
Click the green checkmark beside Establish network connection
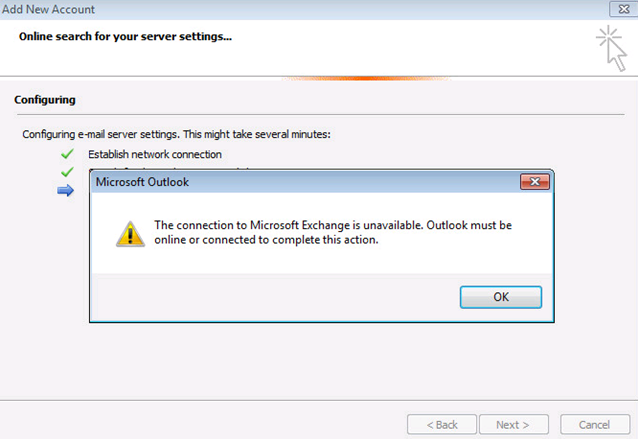point(67,154)
